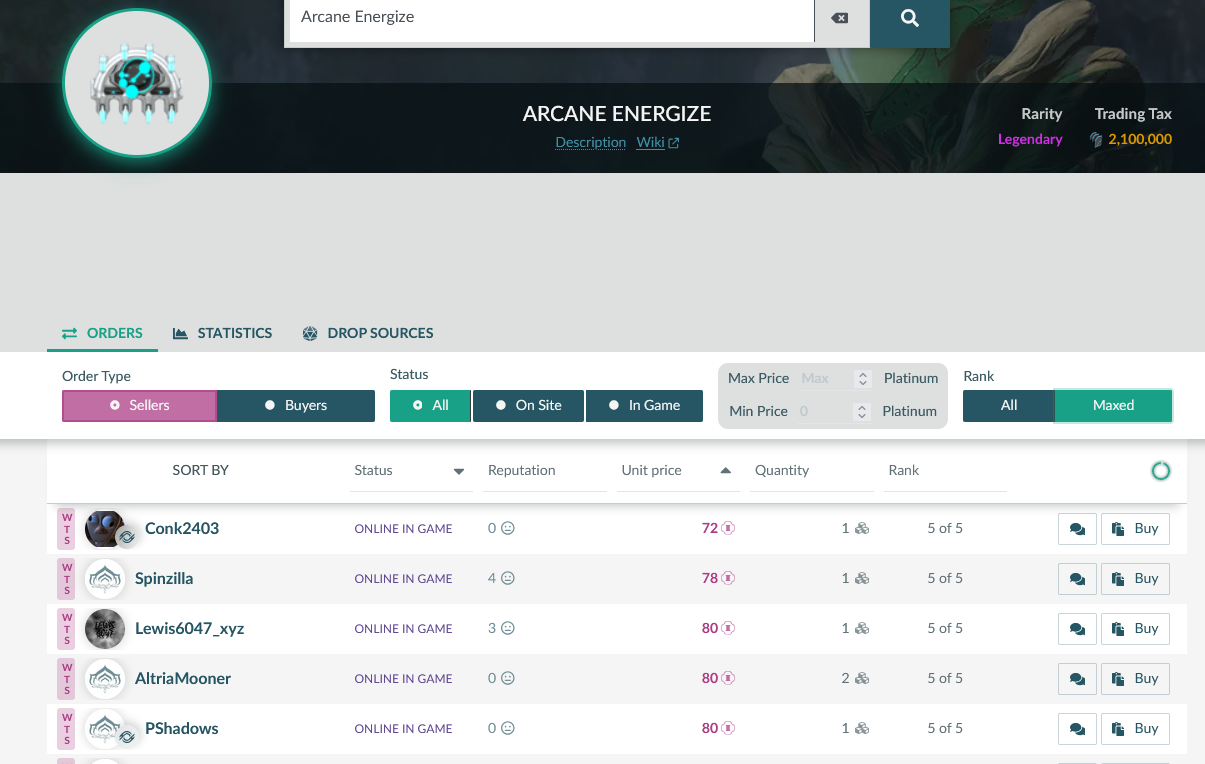This screenshot has height=764, width=1205.
Task: Open chat with PShadows
Action: 1077,729
